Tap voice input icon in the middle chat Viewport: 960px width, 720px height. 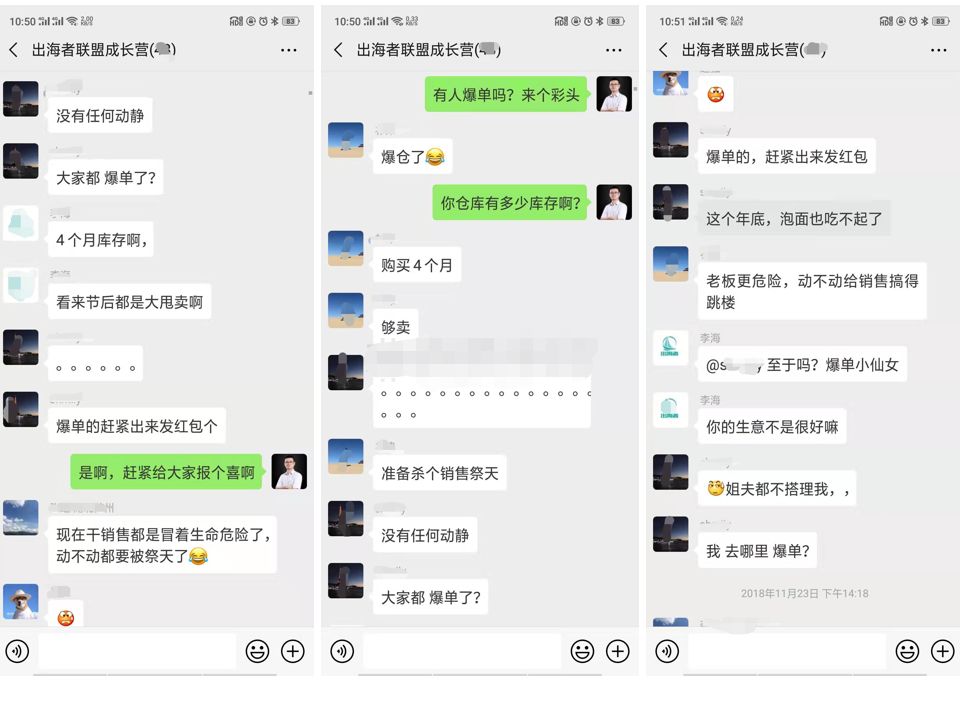[x=342, y=651]
